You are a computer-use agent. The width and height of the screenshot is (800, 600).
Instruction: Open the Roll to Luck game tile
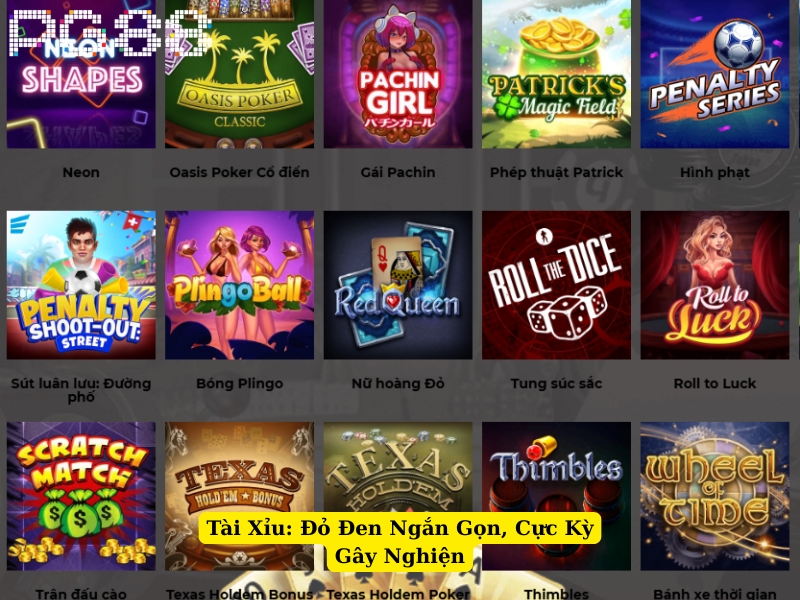(x=715, y=285)
